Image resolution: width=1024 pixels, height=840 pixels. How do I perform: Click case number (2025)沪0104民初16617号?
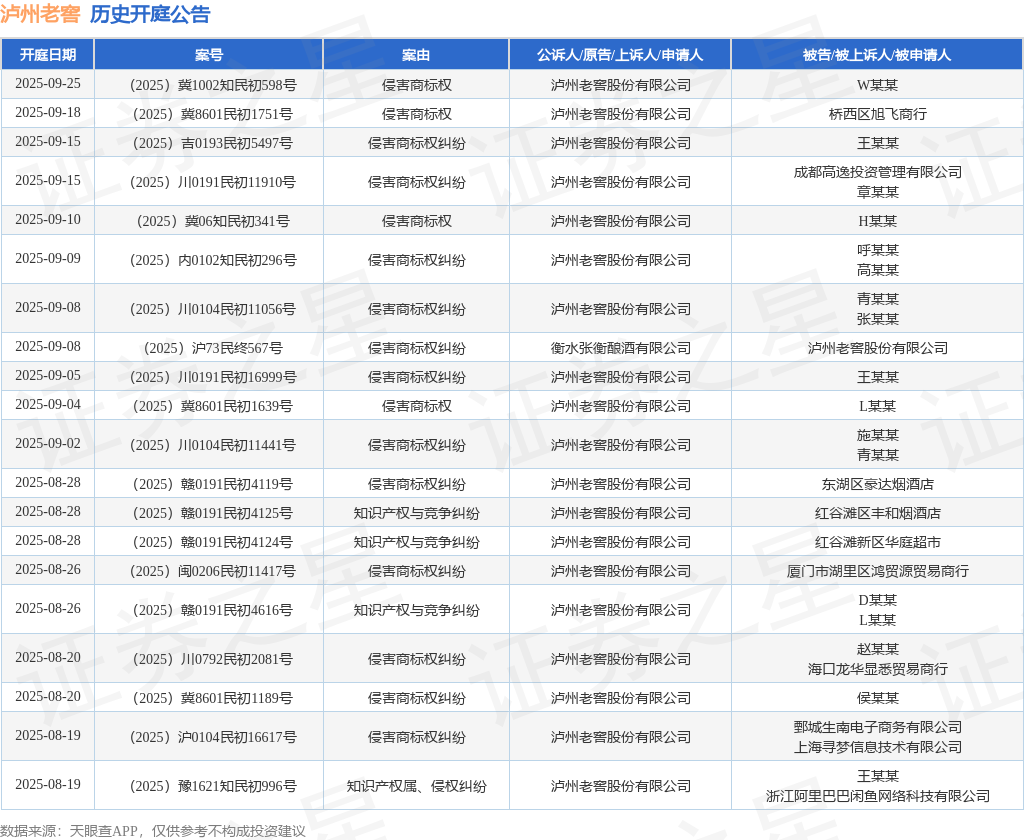(213, 737)
